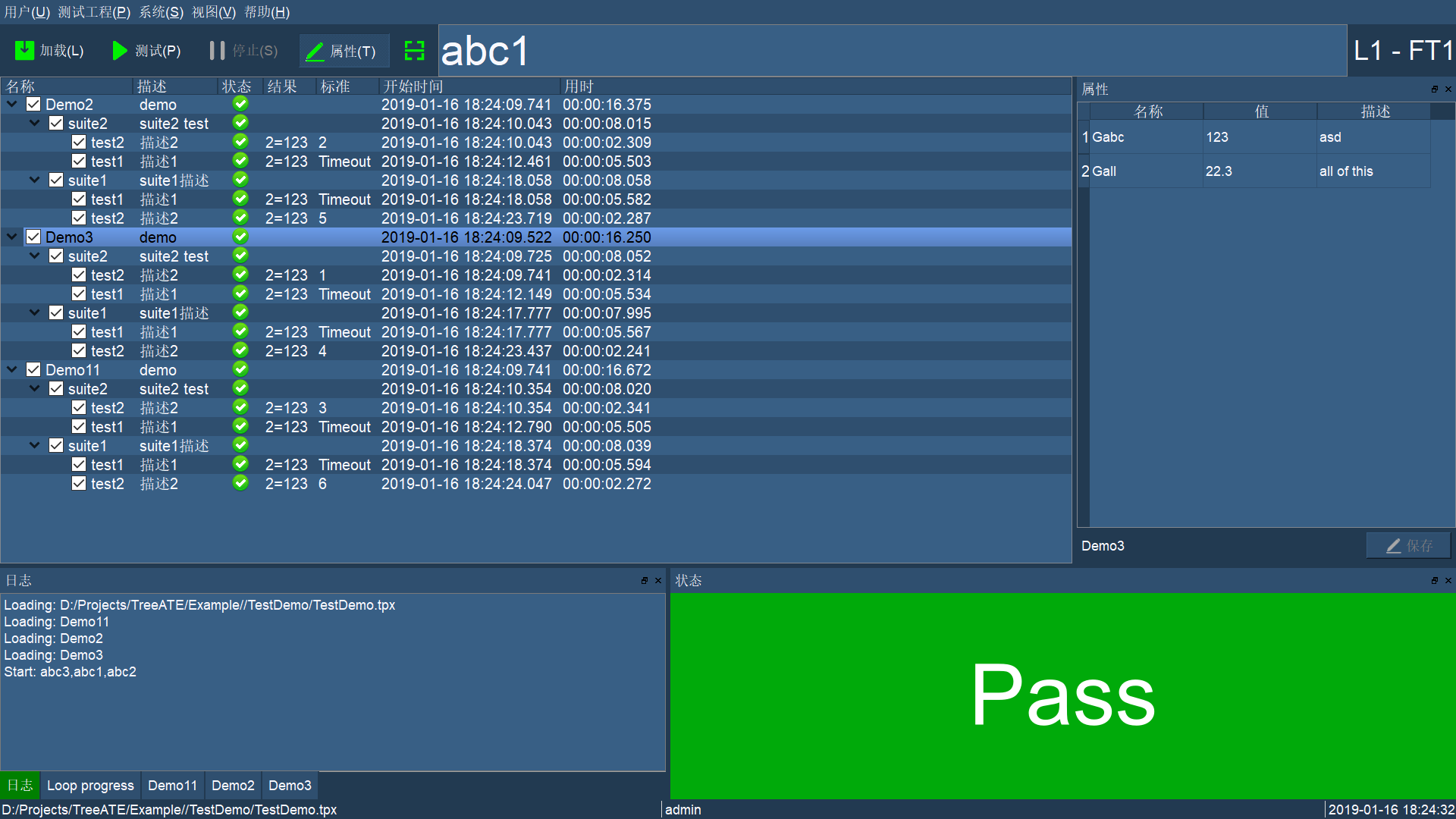1456x819 pixels.
Task: Toggle checkbox for test1 under suite1 Demo3
Action: 80,332
